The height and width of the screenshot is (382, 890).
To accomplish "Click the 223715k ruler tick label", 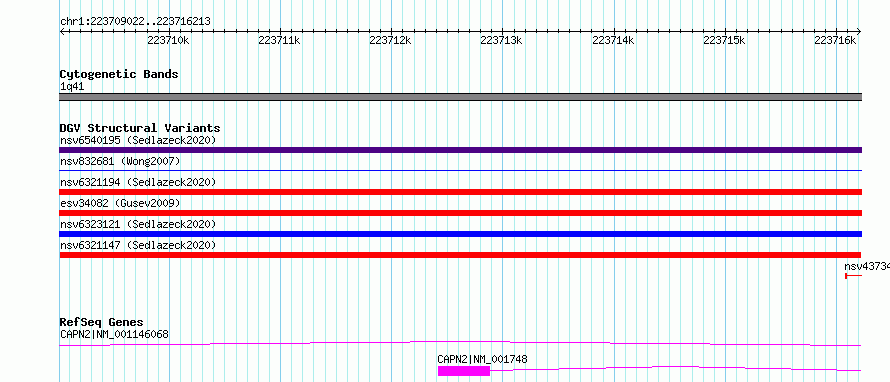I will (724, 40).
